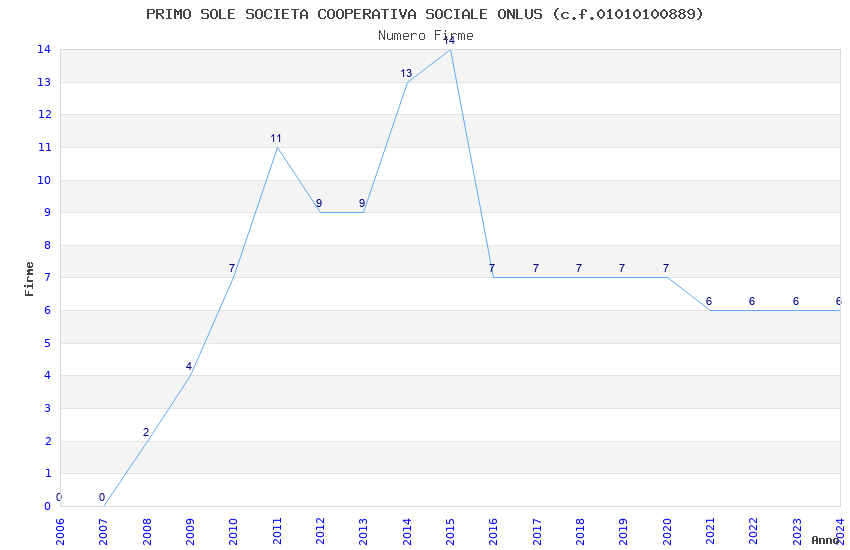This screenshot has width=850, height=550.
Task: Select the 2014 year label on x-axis
Action: pyautogui.click(x=407, y=531)
